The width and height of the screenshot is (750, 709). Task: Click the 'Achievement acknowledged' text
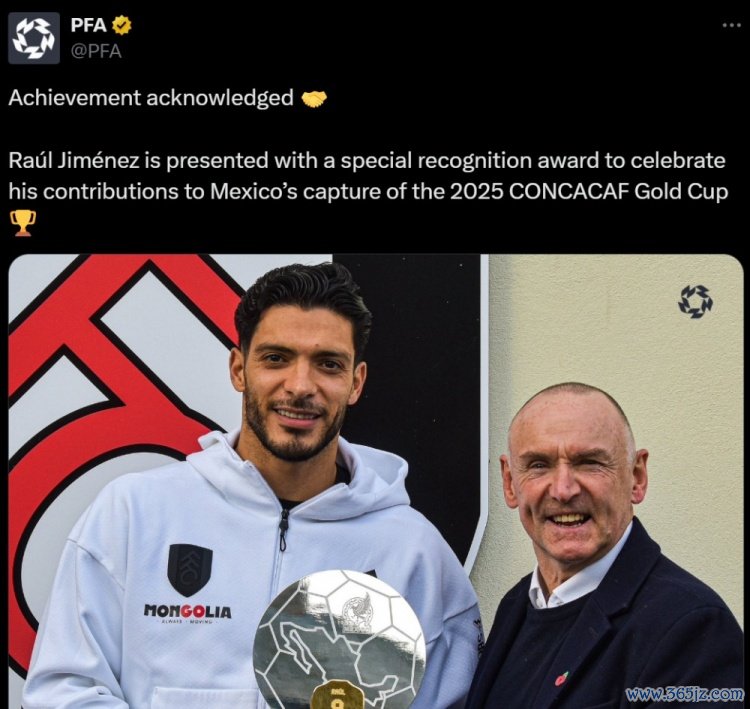[151, 98]
